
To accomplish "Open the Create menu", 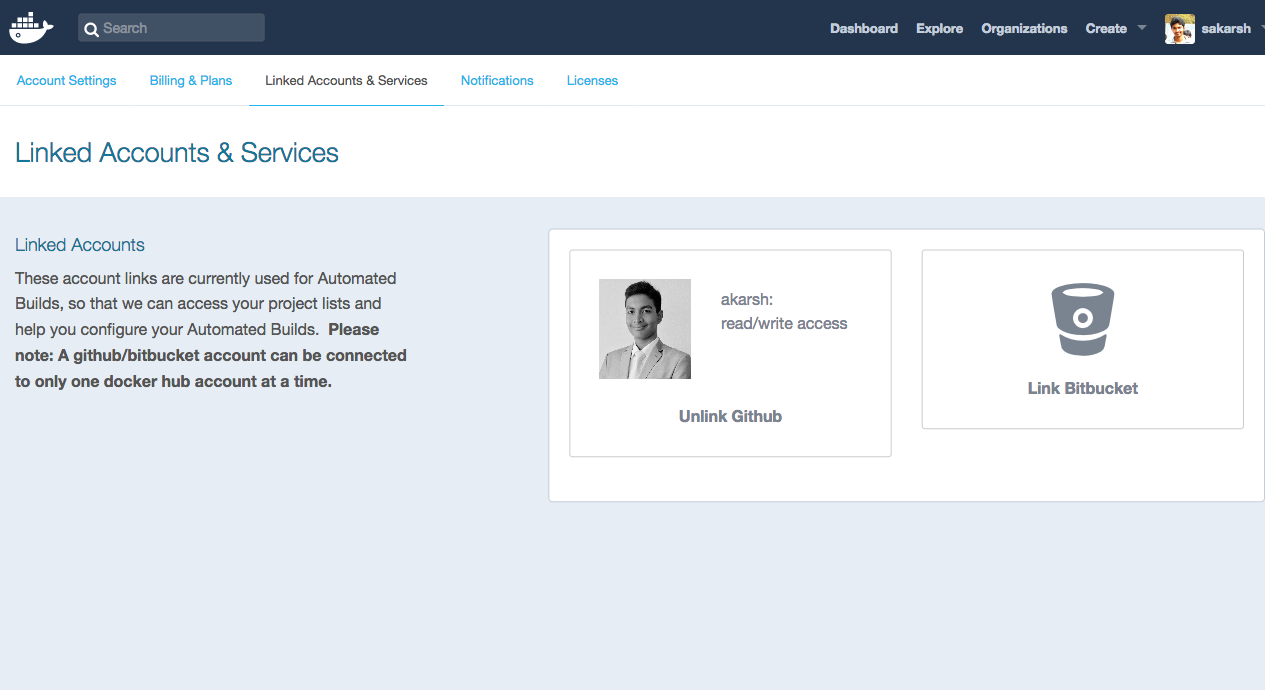I will click(1106, 29).
